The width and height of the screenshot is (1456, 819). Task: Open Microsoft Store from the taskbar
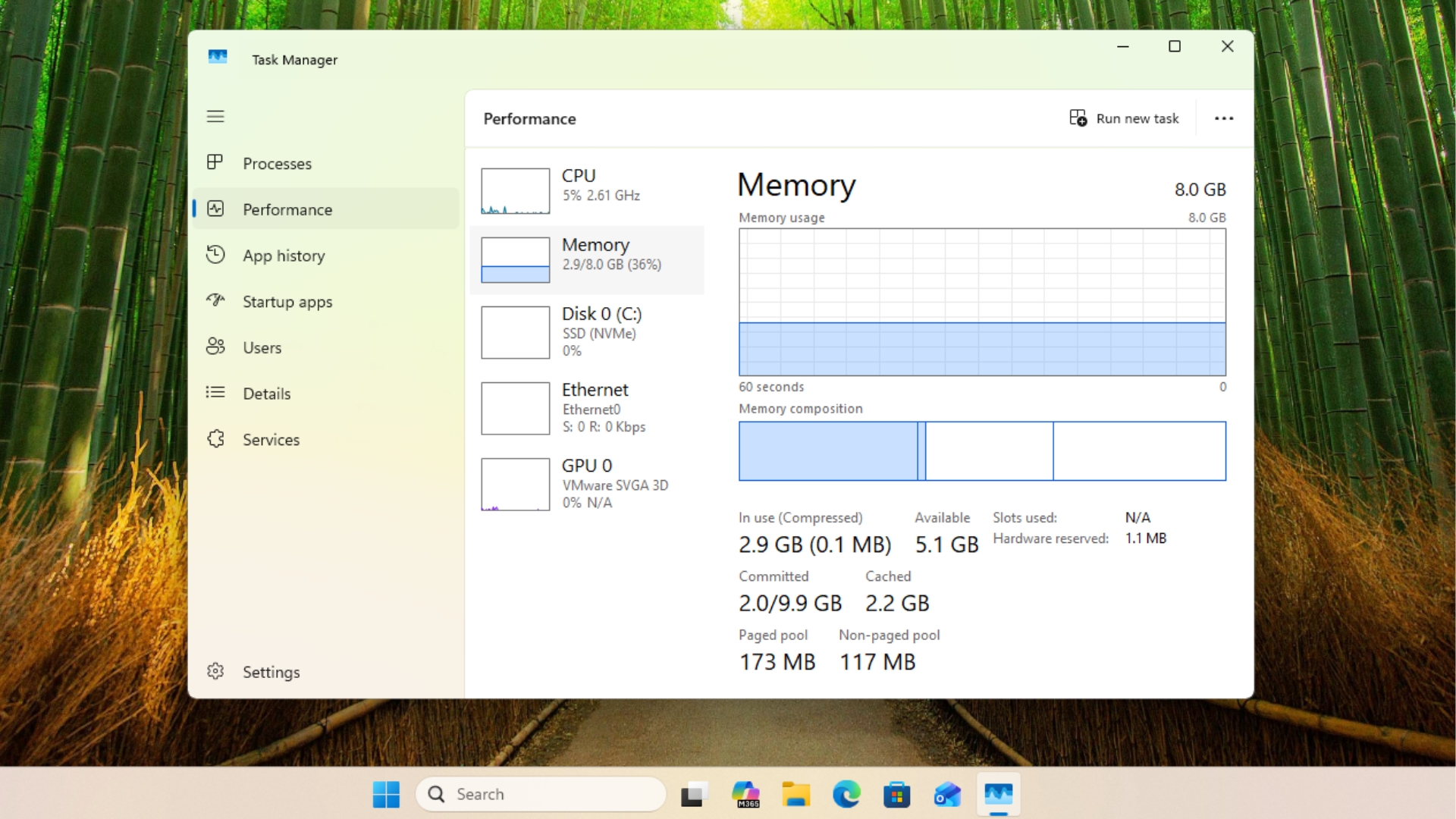pyautogui.click(x=897, y=794)
